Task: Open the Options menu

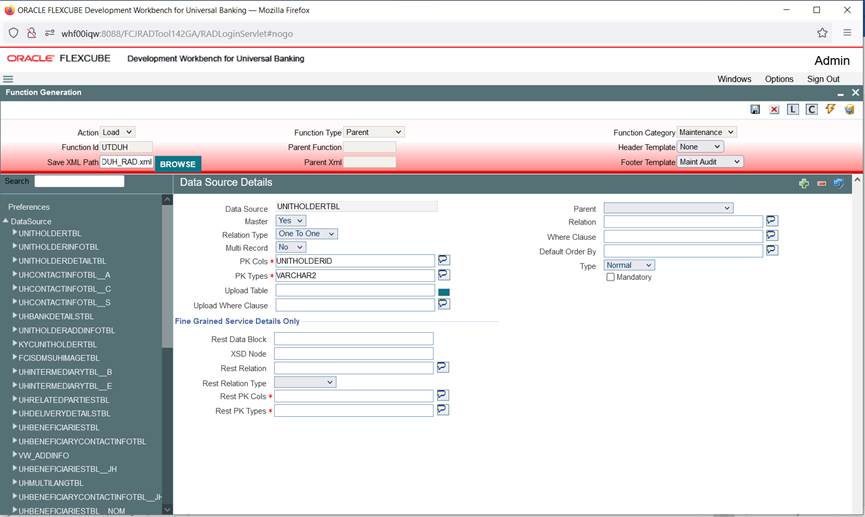Action: (779, 79)
